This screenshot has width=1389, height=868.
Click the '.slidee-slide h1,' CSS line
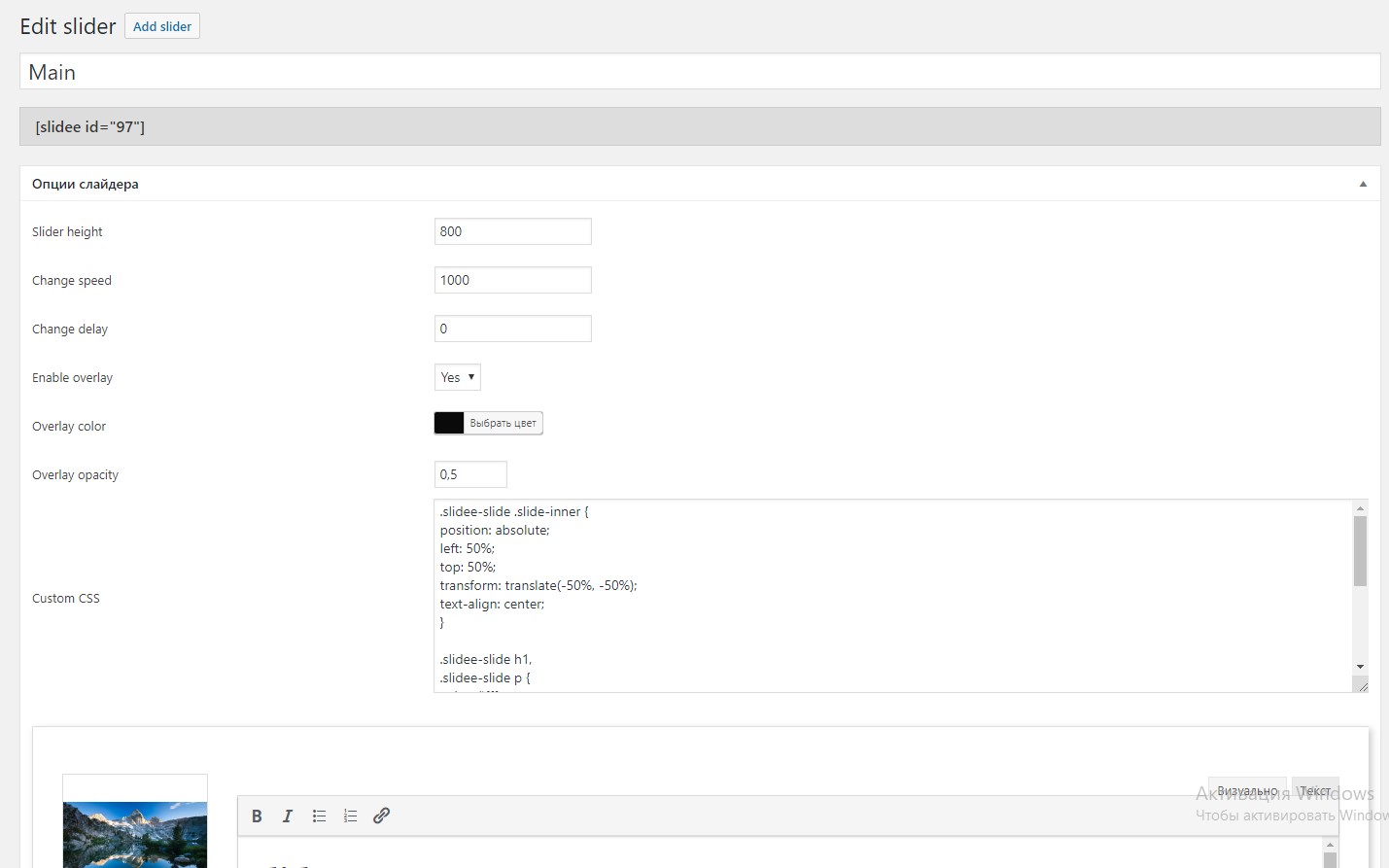(486, 659)
